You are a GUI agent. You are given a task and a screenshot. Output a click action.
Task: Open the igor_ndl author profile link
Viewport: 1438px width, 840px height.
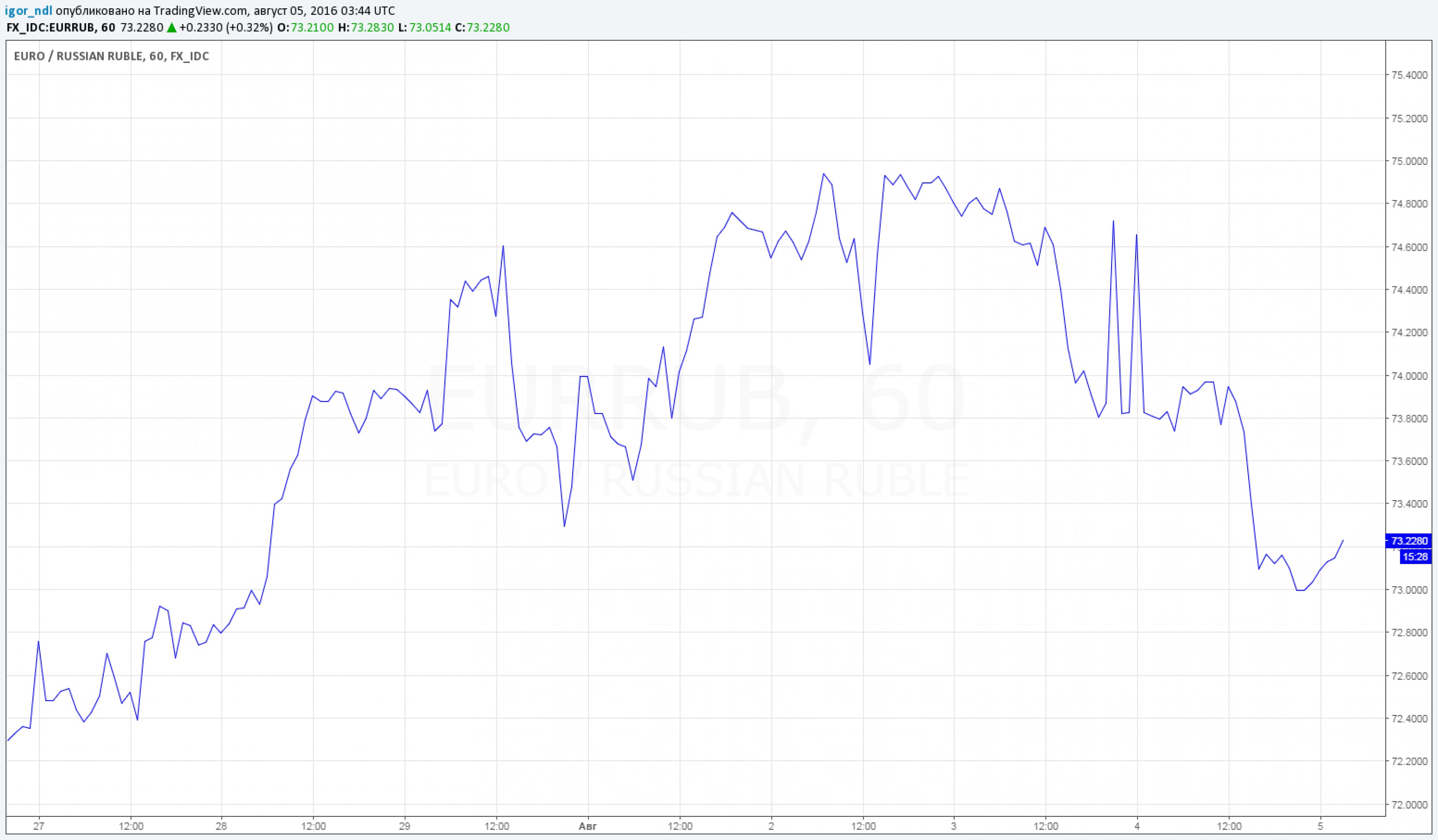(x=28, y=11)
